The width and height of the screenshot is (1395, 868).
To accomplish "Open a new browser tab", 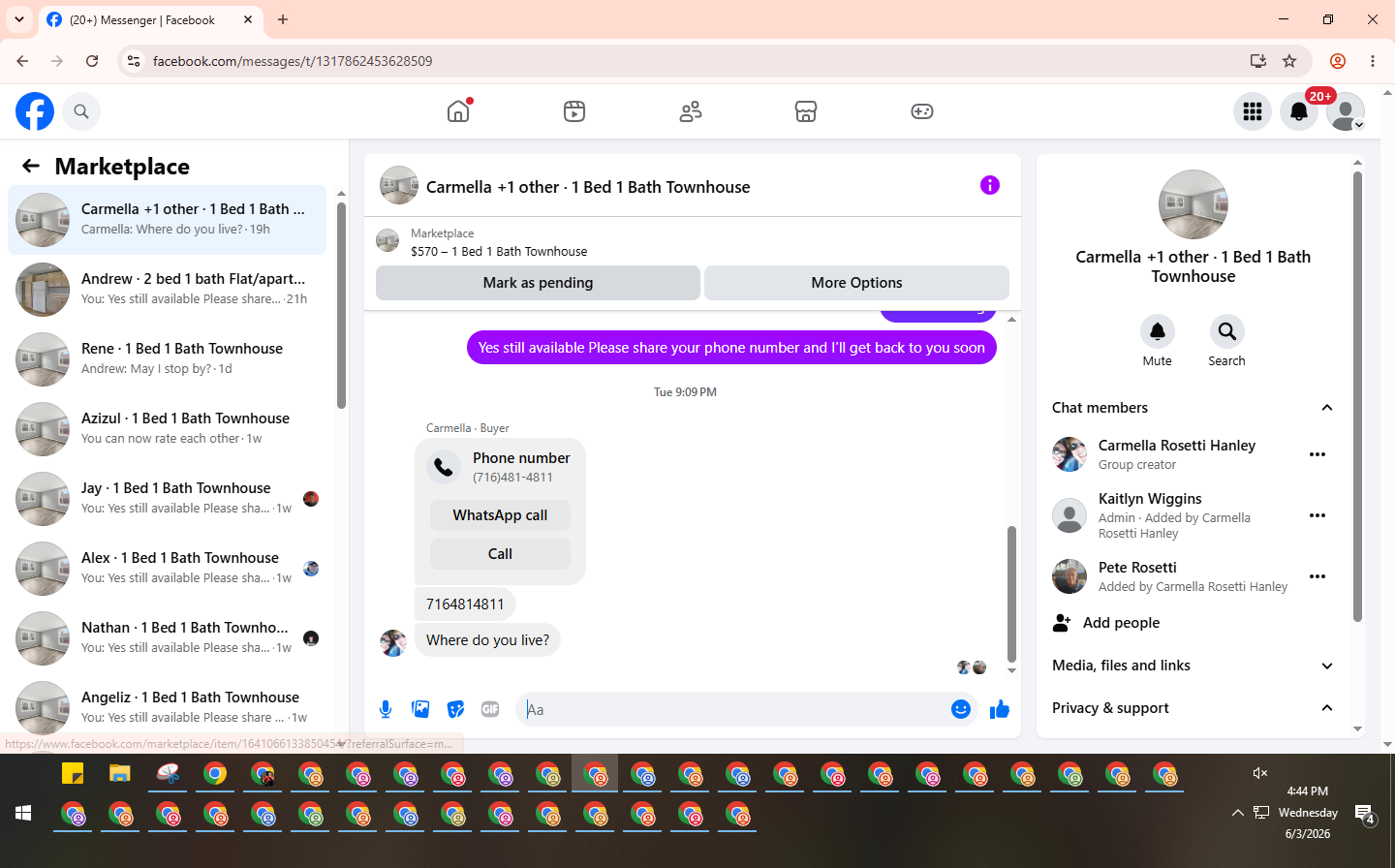I will (x=283, y=19).
